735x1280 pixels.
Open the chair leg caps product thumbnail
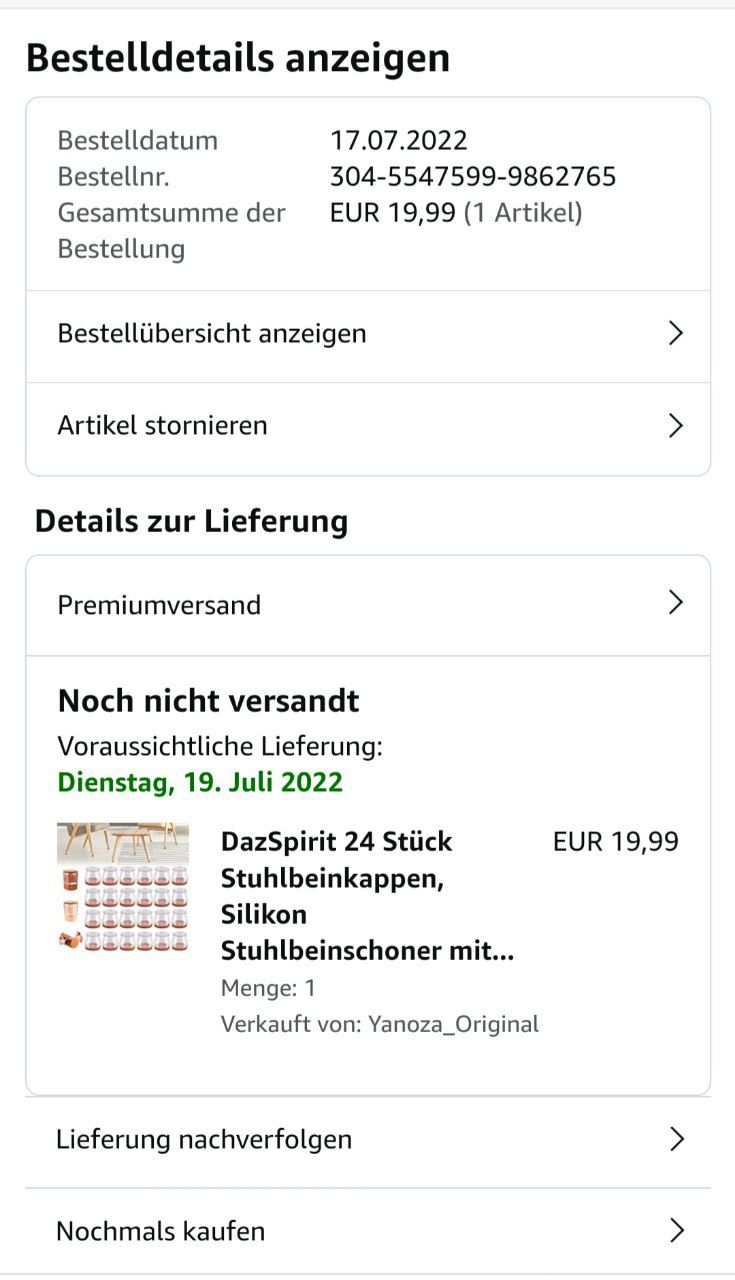point(123,887)
